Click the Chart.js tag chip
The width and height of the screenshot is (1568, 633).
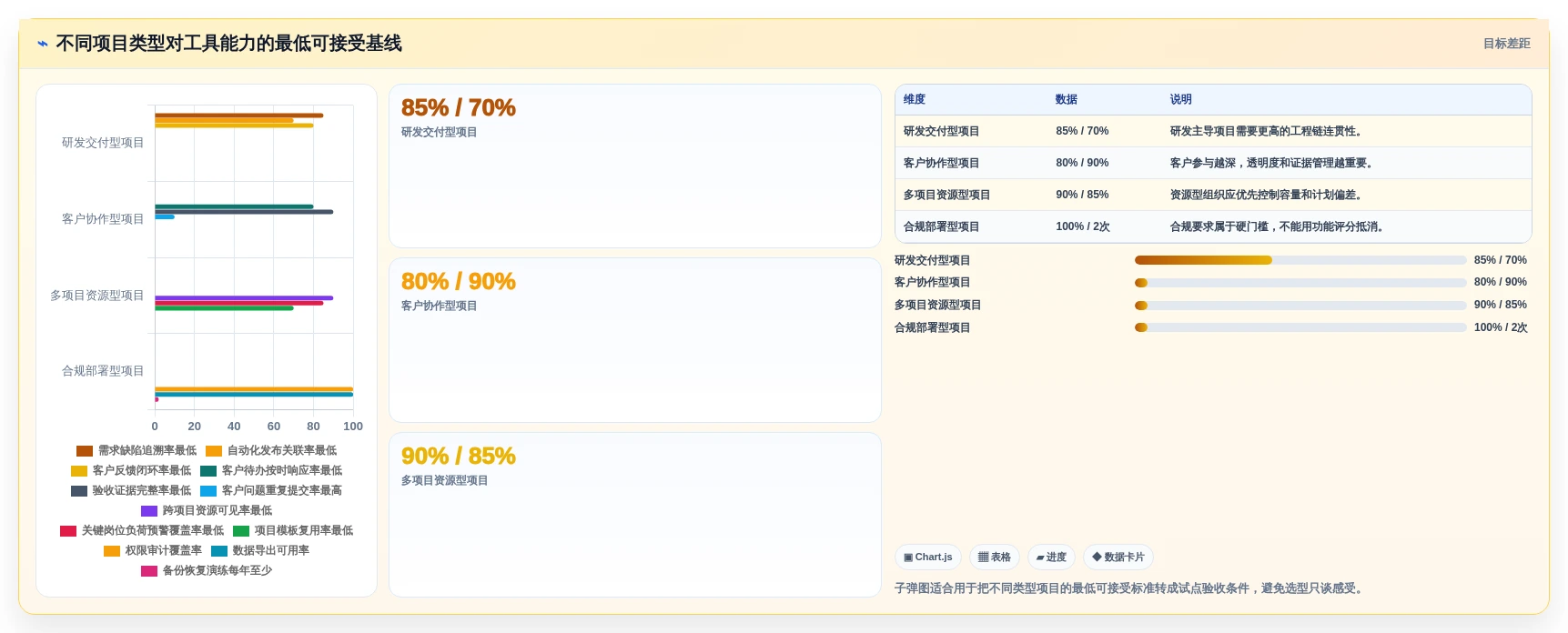[x=928, y=557]
